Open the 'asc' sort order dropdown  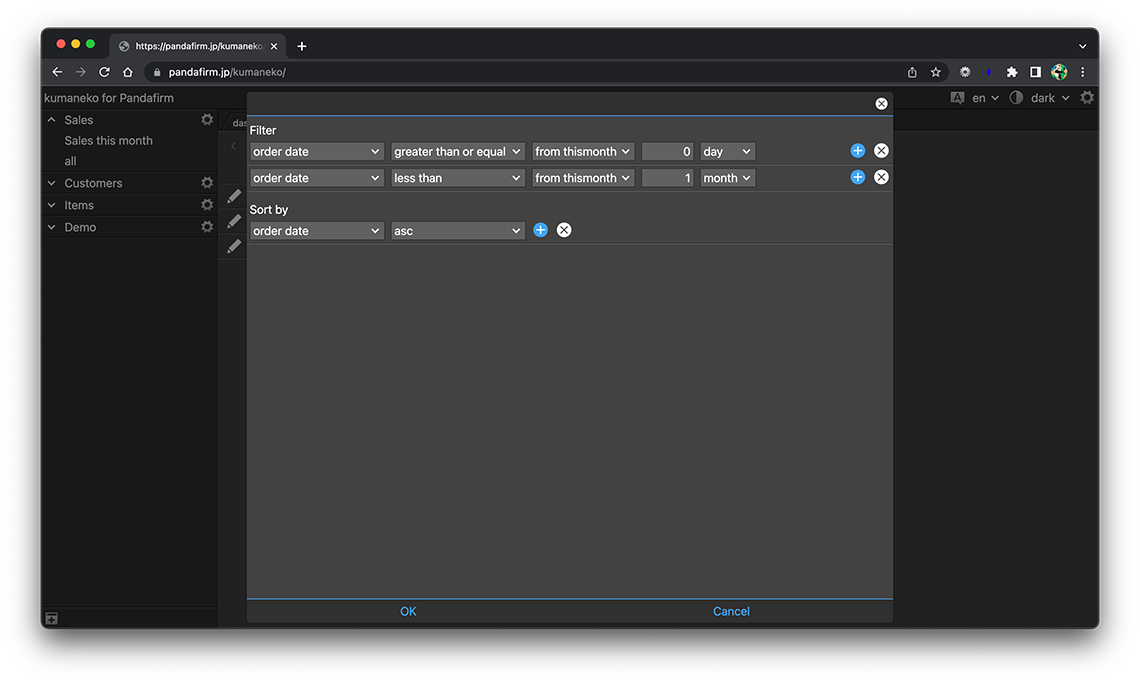tap(457, 231)
